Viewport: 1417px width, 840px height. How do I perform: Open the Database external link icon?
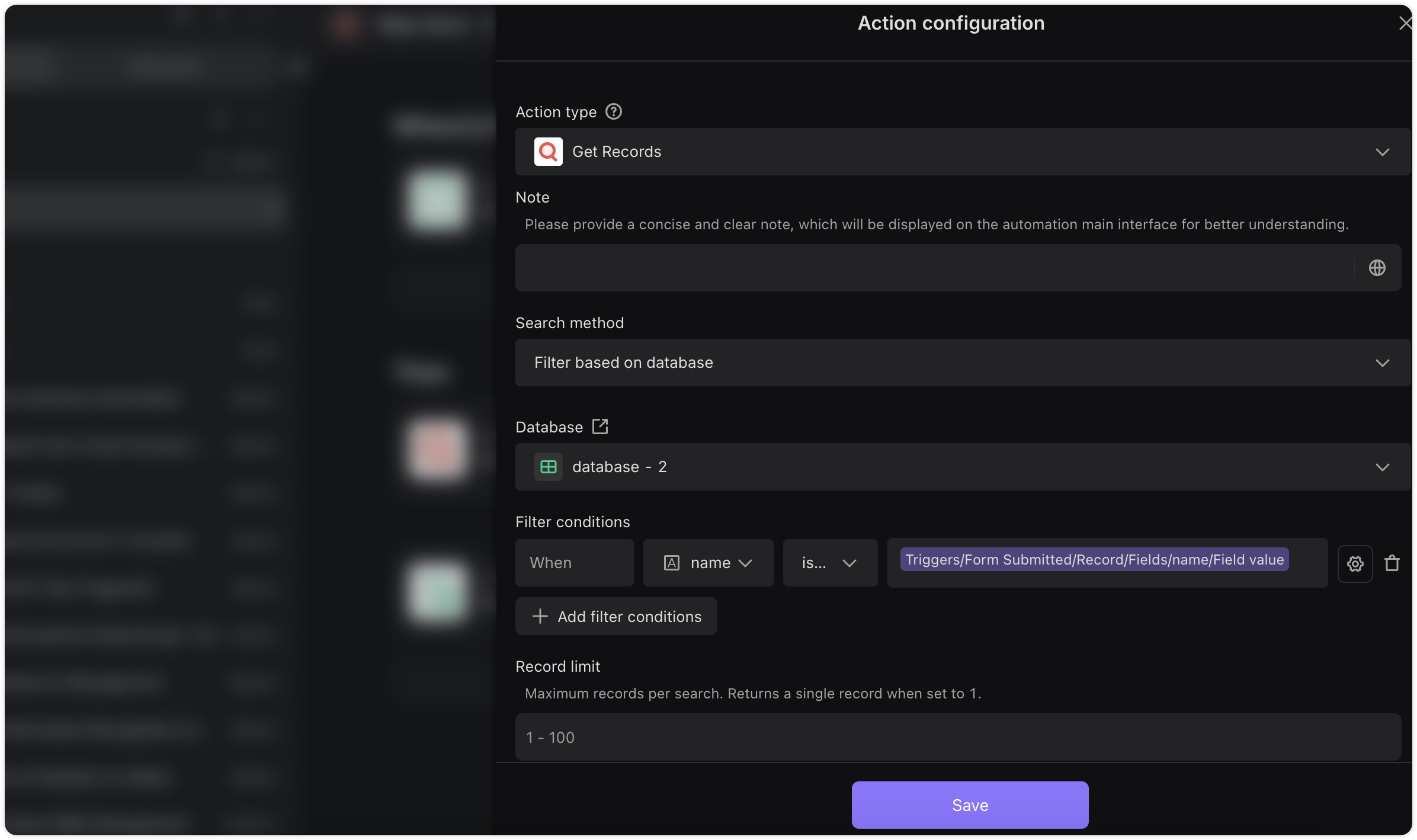600,427
